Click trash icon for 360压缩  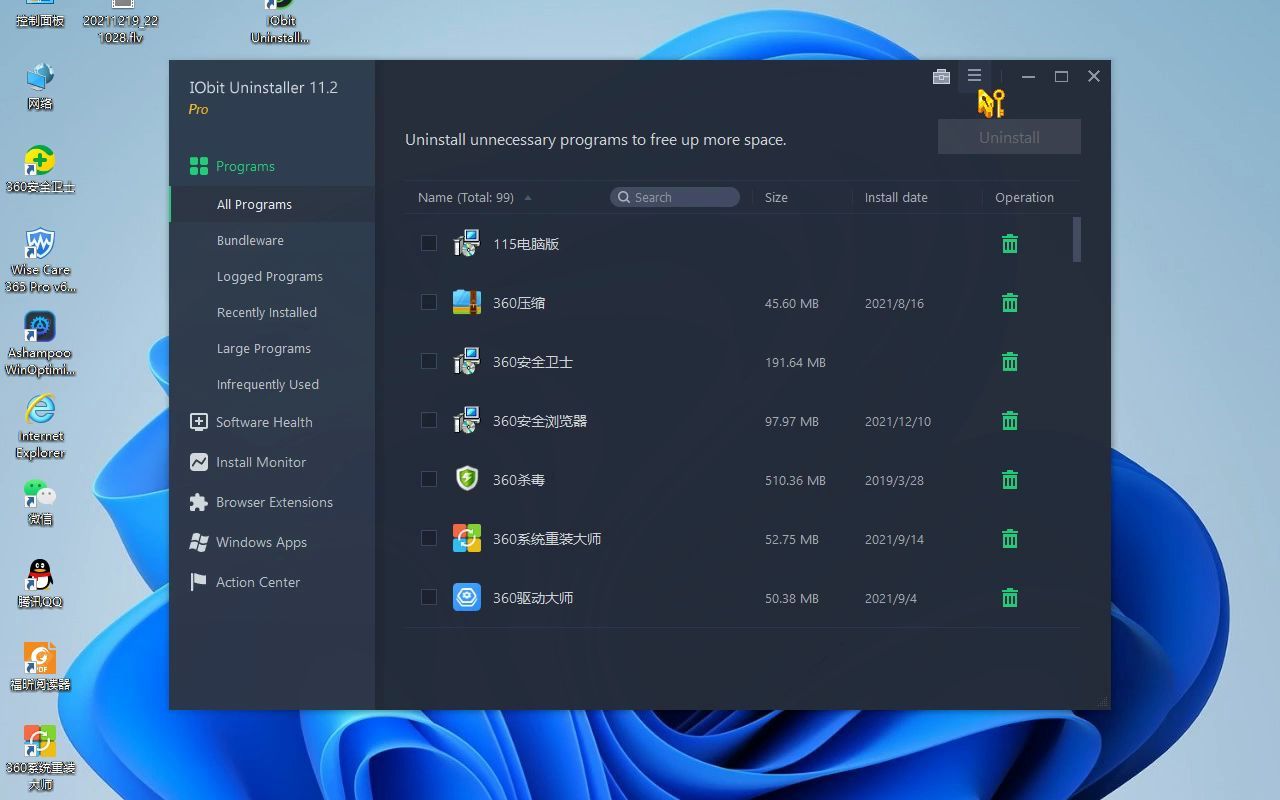(x=1010, y=303)
